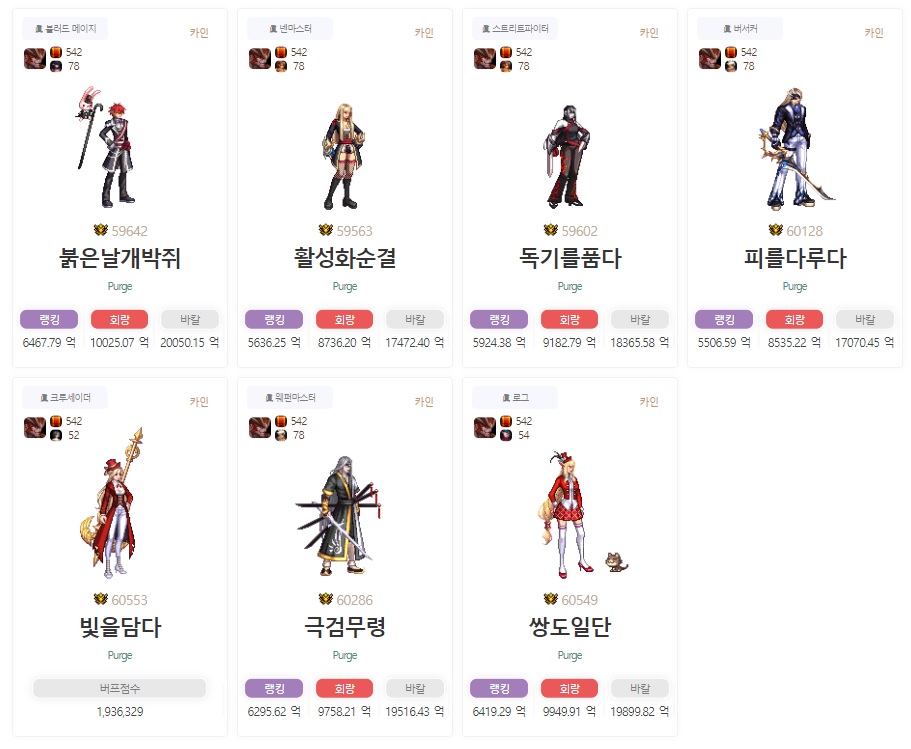Image resolution: width=911 pixels, height=749 pixels.
Task: Click the 블러드 메이지 class tag
Action: point(64,28)
